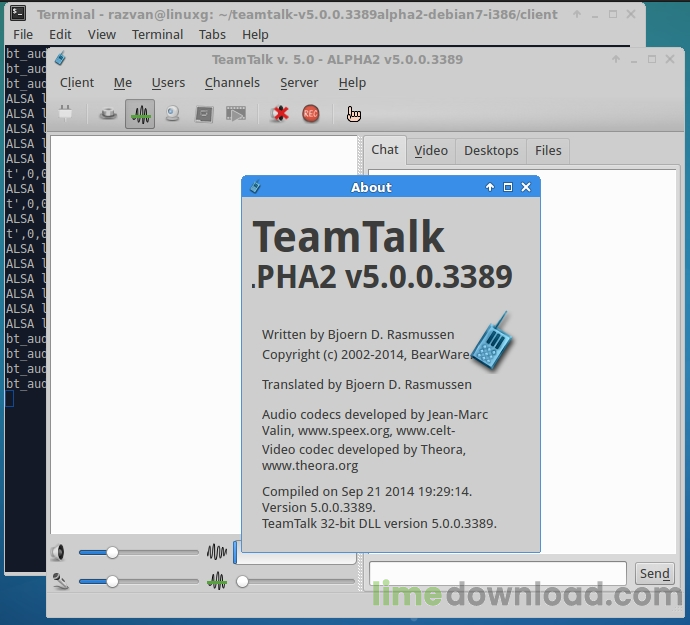
Task: Click the chat message input field
Action: 498,573
